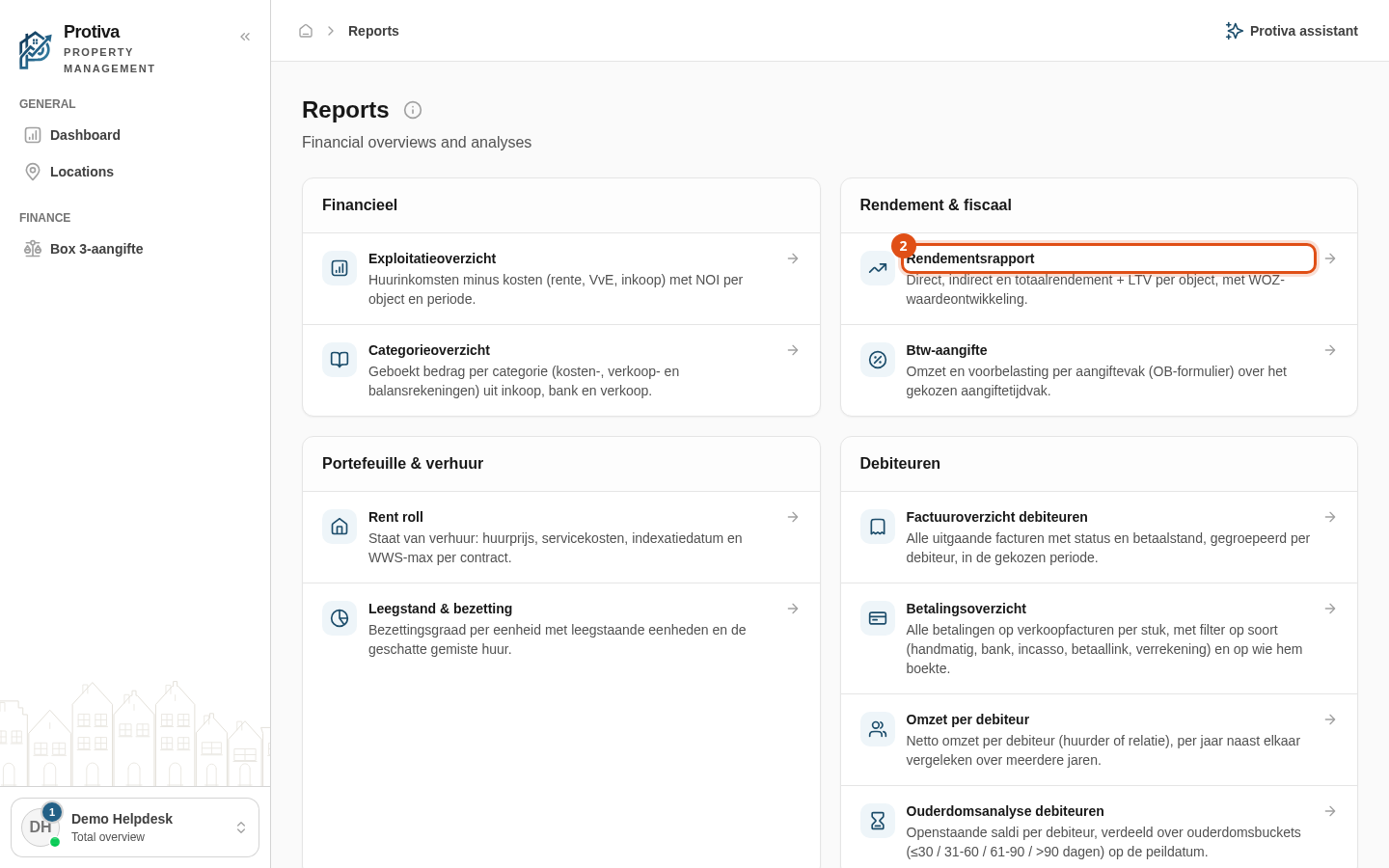Open the Protiva assistant
The width and height of the screenshot is (1389, 868).
tap(1292, 31)
